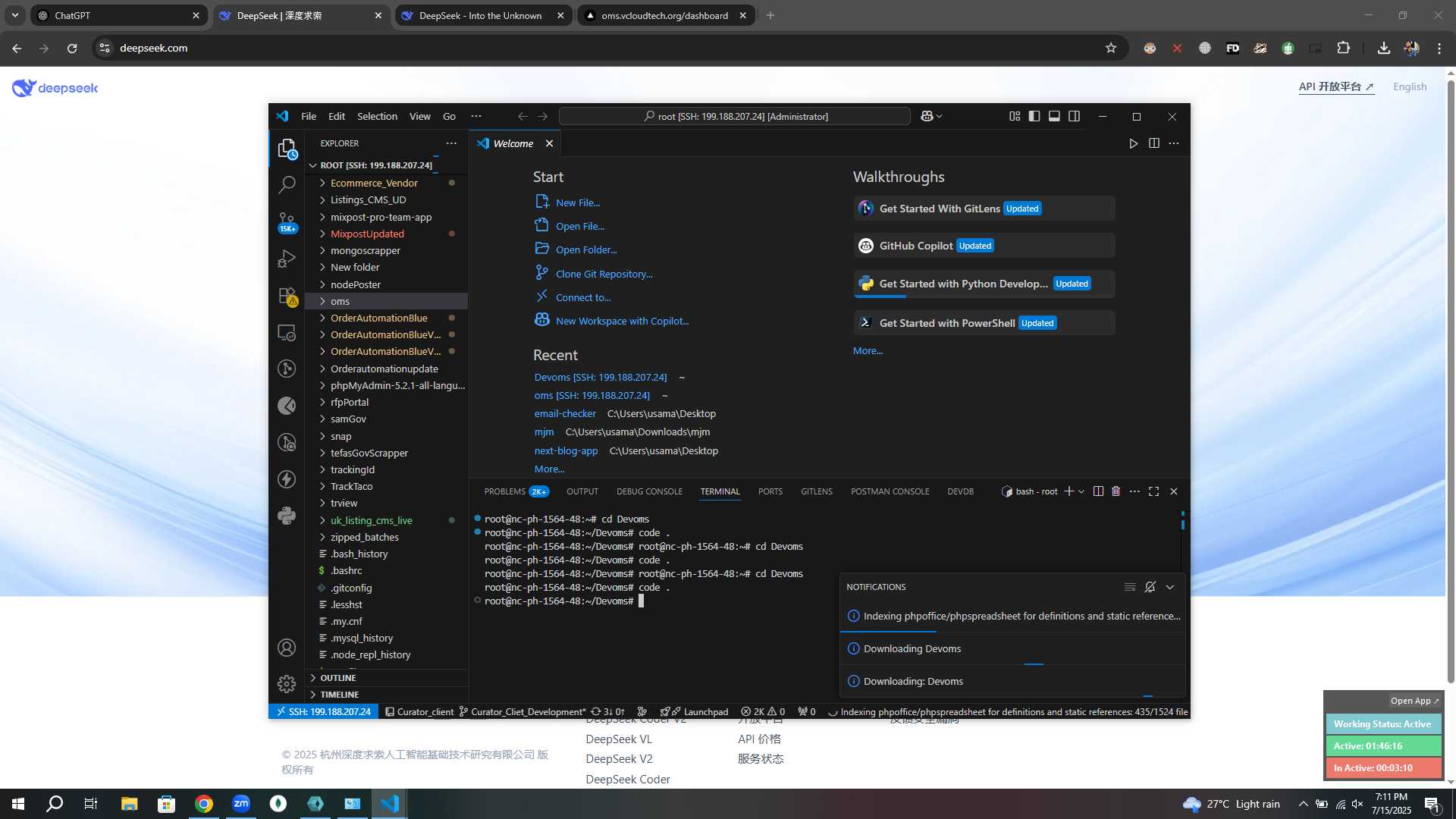Toggle the bottom panel visibility

(1054, 116)
